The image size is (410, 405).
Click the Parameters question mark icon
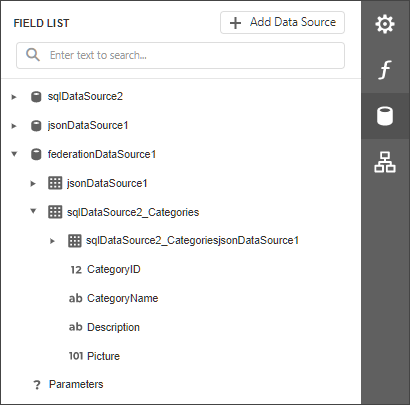(37, 385)
